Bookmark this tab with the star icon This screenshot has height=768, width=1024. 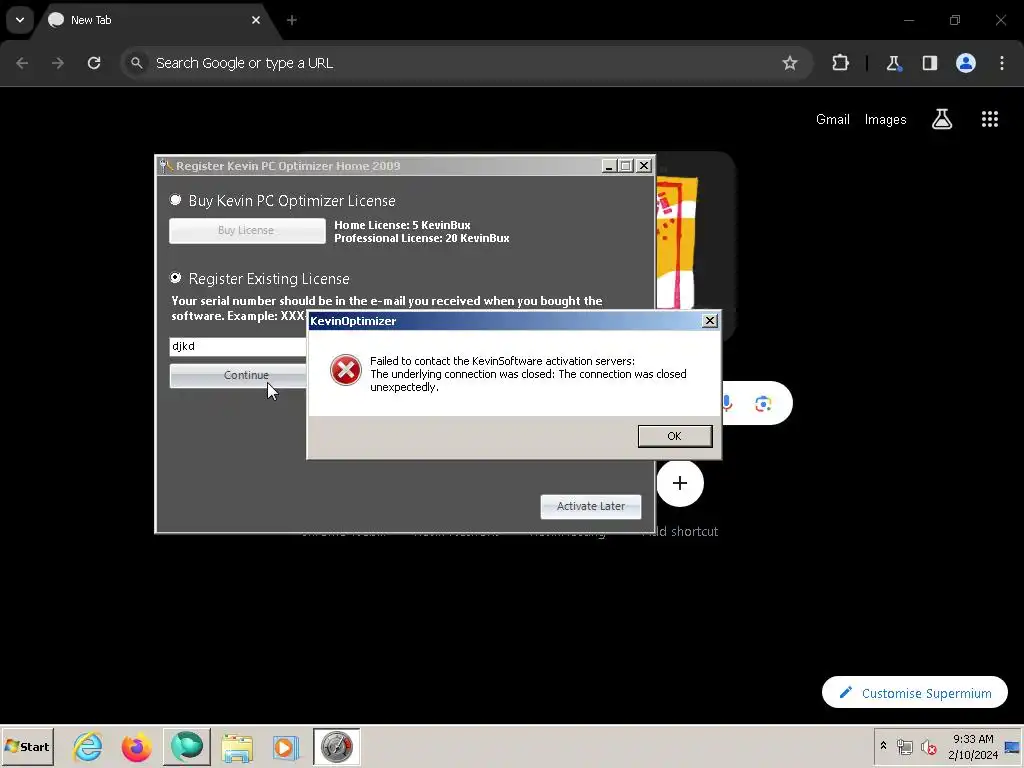tap(790, 63)
